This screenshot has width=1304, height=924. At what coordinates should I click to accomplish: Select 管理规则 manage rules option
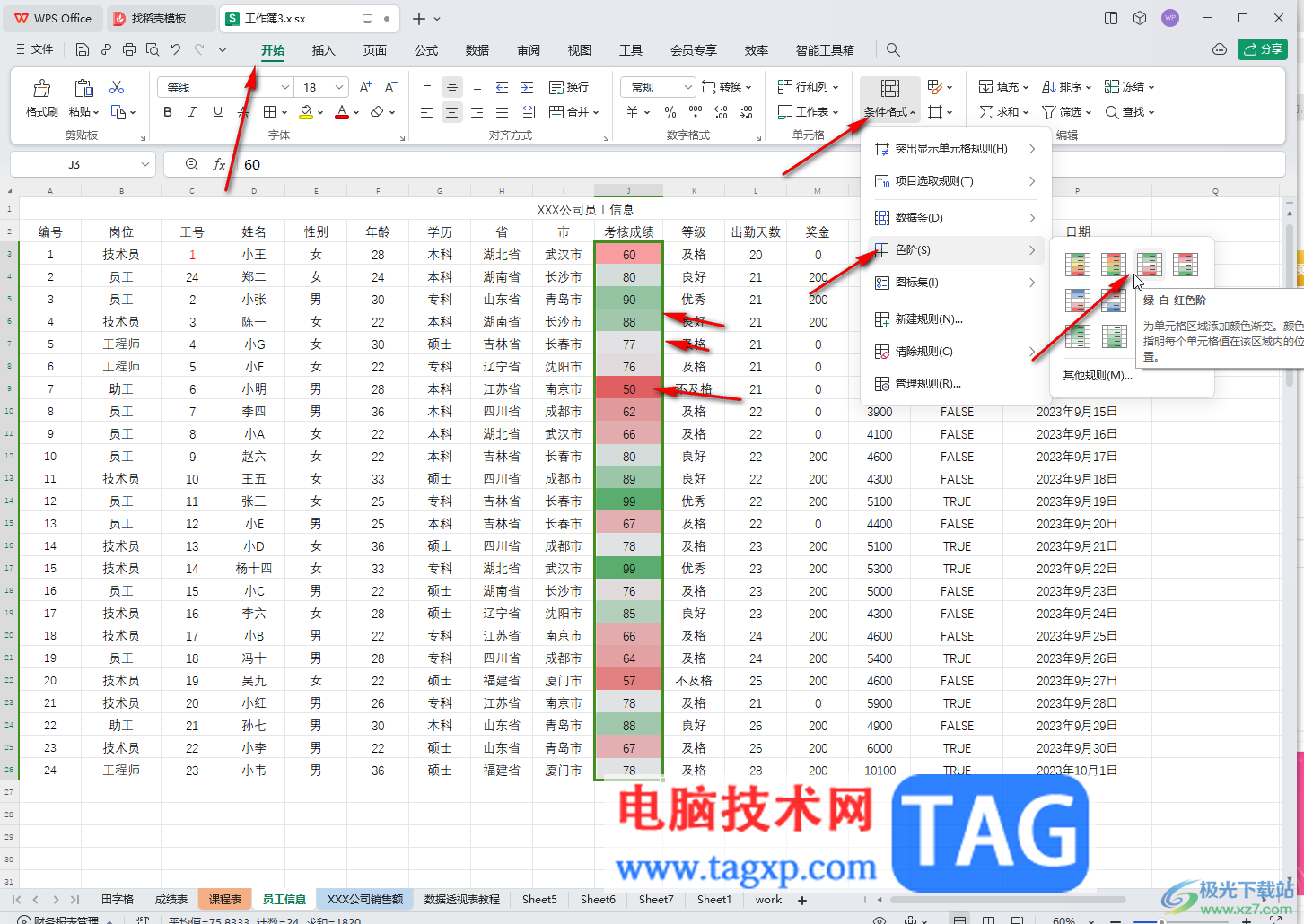click(956, 384)
